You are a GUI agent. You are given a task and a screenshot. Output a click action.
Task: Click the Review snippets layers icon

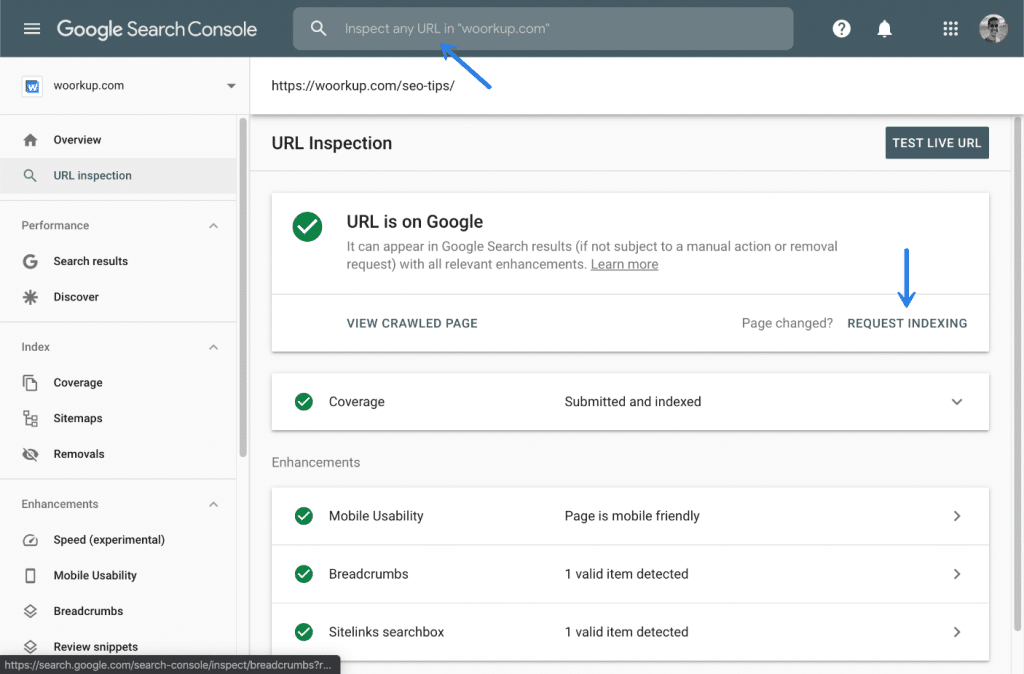click(x=30, y=647)
